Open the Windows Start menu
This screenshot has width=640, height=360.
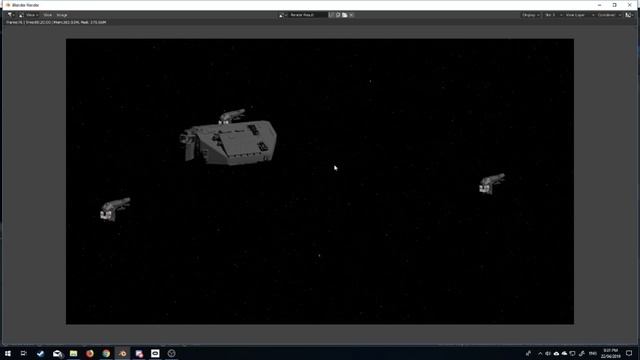pos(8,353)
